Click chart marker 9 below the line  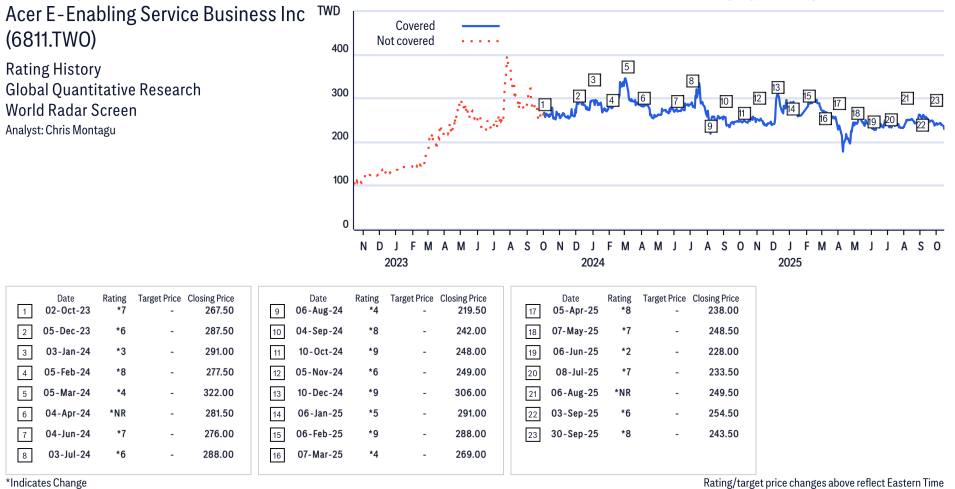(x=710, y=126)
